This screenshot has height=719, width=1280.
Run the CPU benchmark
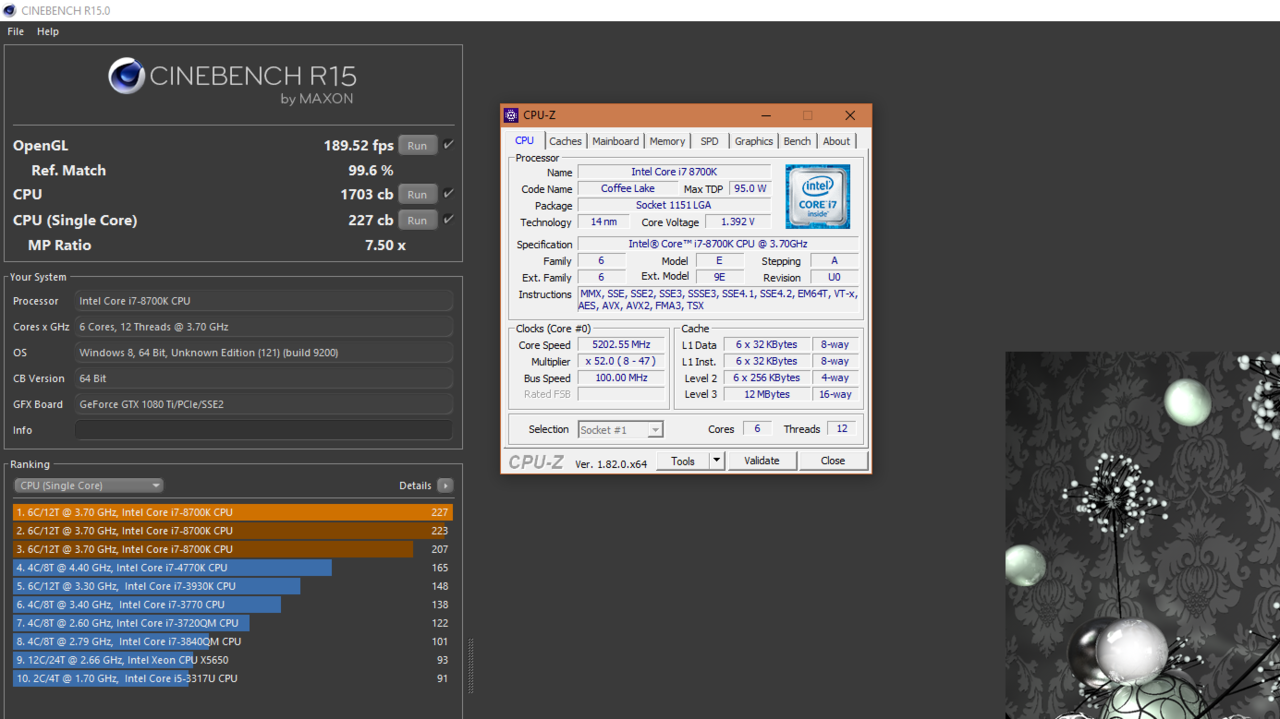click(417, 194)
